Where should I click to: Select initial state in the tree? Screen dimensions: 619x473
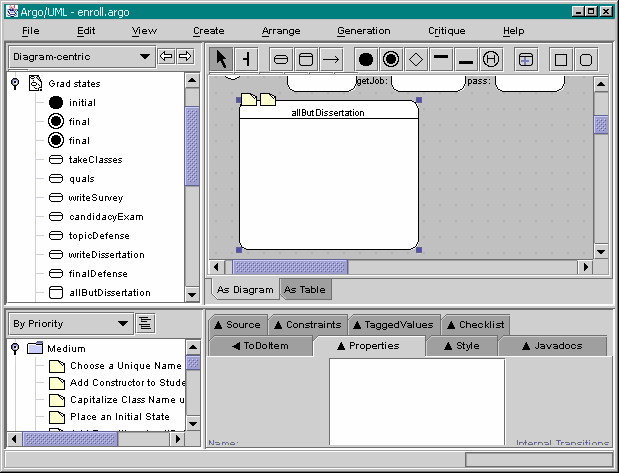click(x=72, y=103)
